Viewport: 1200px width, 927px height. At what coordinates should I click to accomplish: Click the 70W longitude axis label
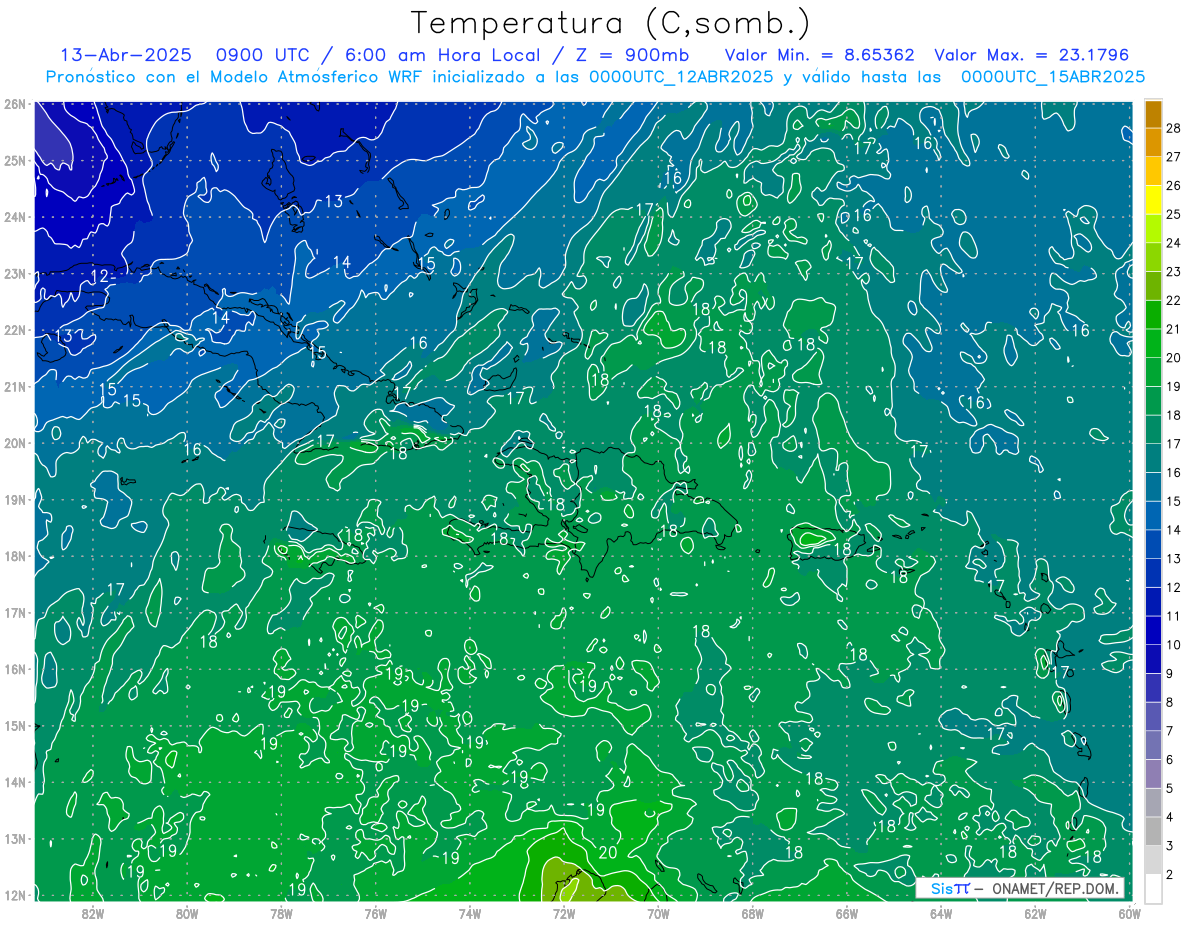coord(658,912)
